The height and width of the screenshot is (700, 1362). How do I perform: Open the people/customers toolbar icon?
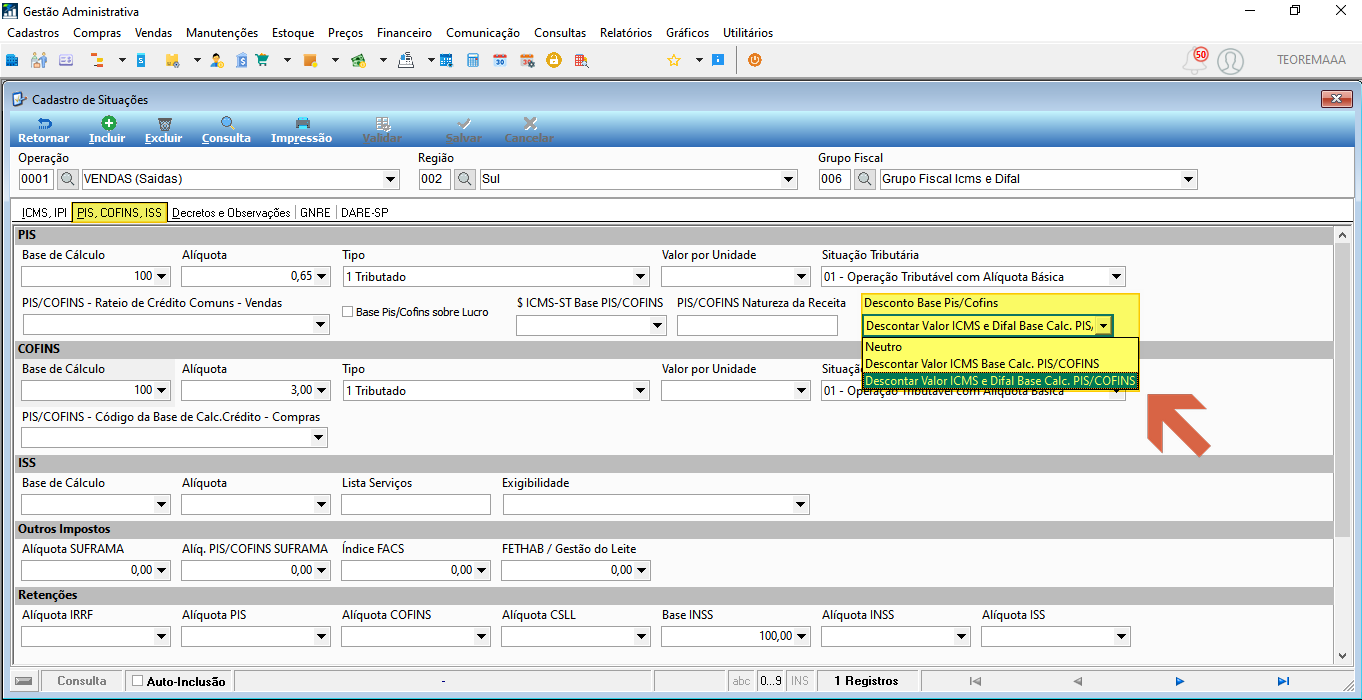pyautogui.click(x=39, y=60)
